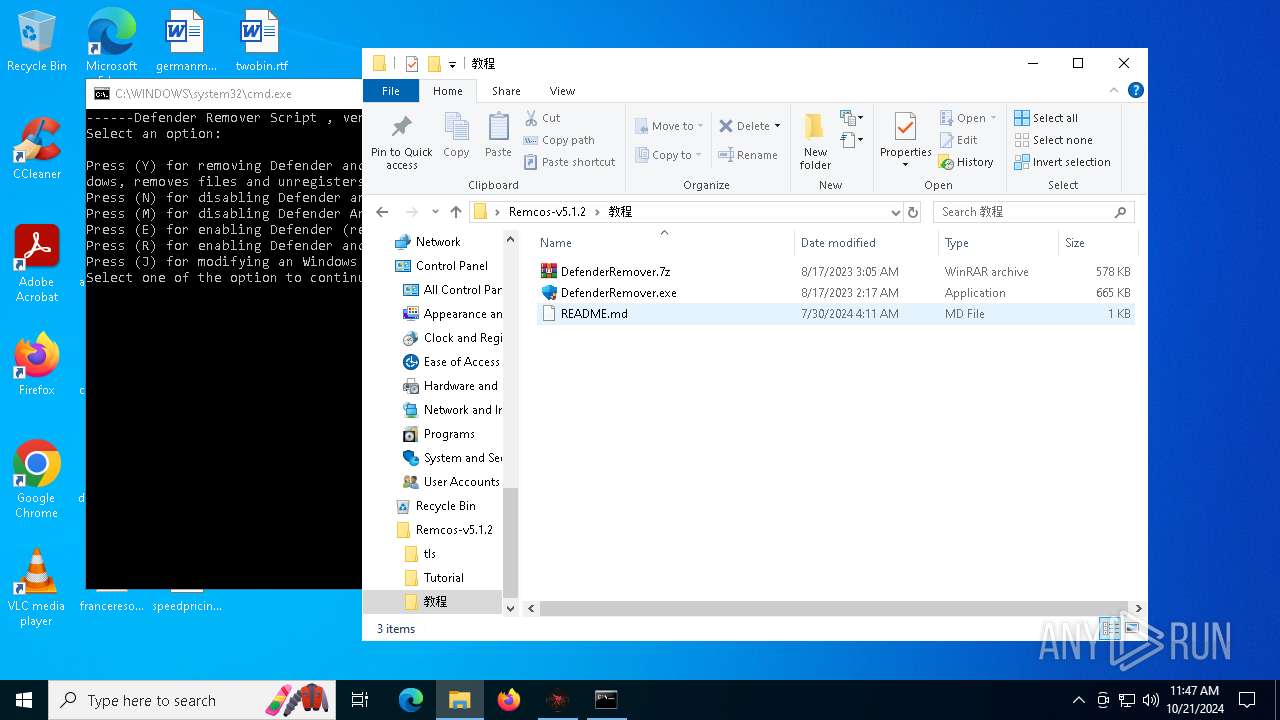Click Invert selection in ribbon
Image resolution: width=1280 pixels, height=720 pixels.
1062,162
